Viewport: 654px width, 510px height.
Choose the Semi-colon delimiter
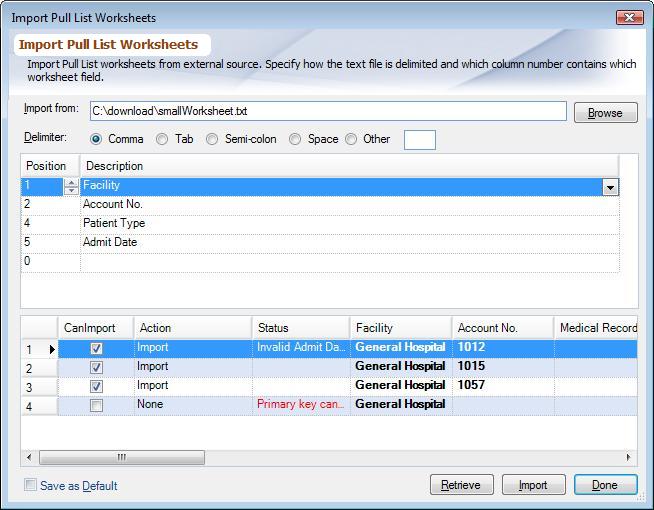click(x=212, y=139)
